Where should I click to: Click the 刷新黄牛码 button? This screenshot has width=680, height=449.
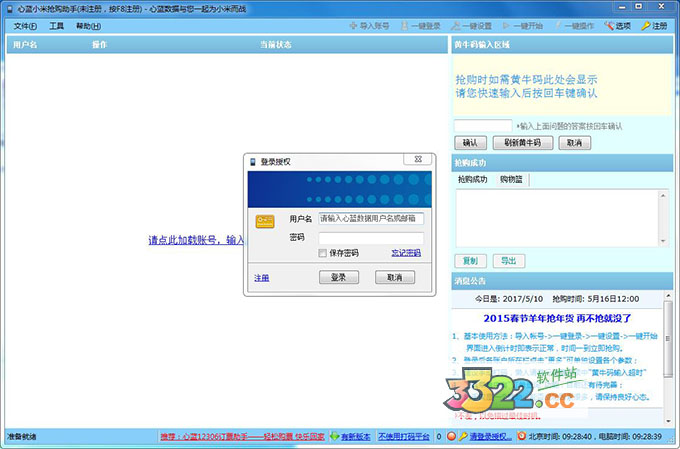pyautogui.click(x=523, y=143)
